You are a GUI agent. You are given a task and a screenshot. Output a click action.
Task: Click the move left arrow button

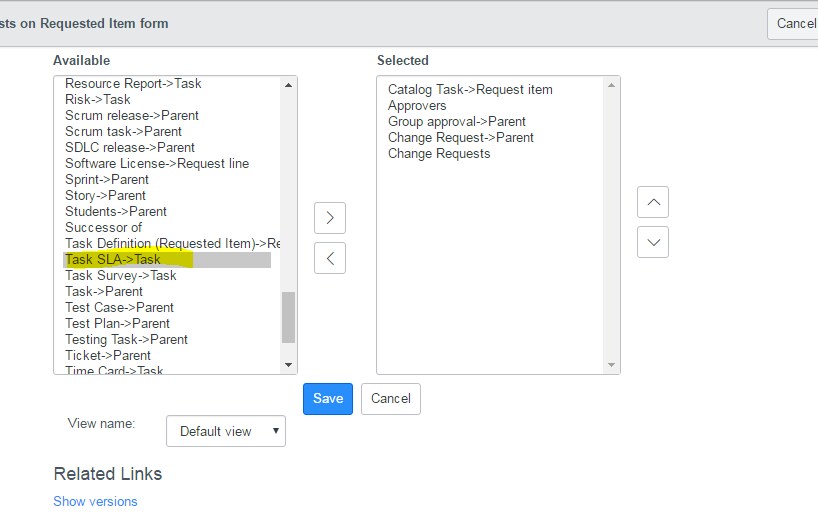pos(330,258)
